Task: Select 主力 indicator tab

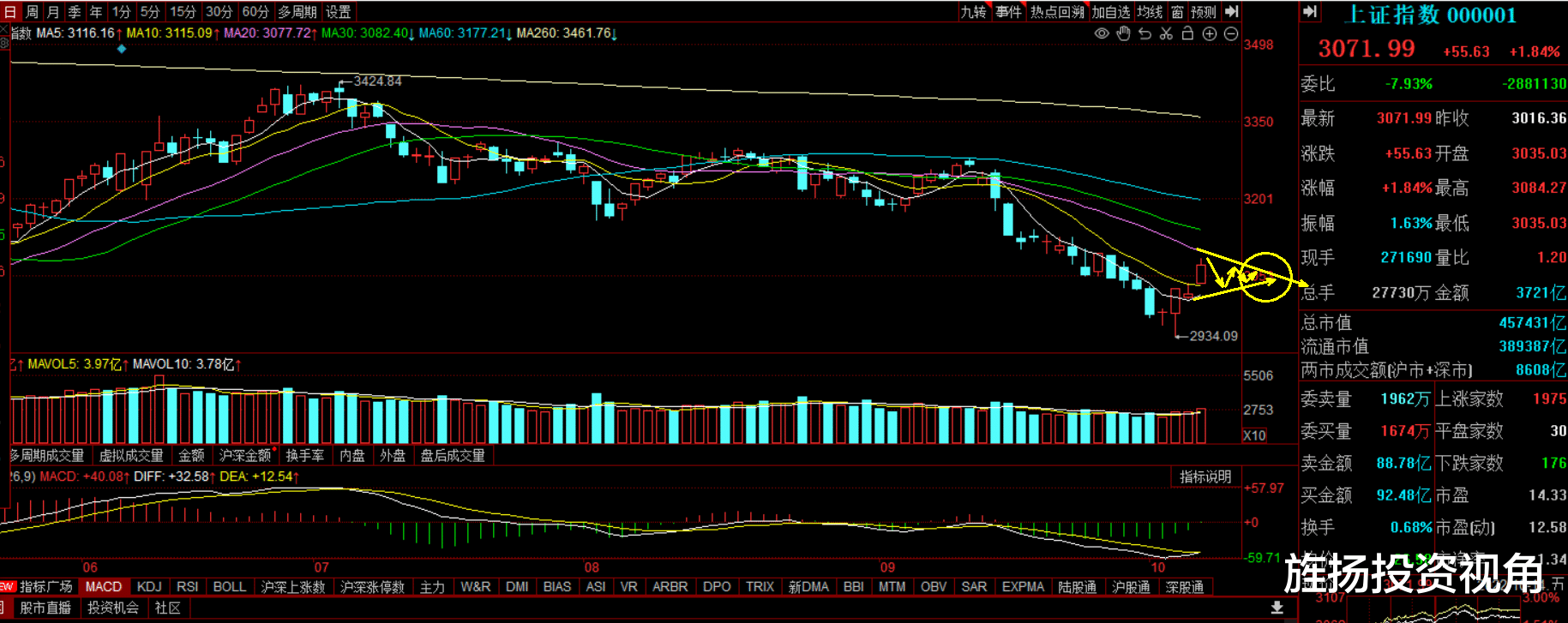Action: click(432, 587)
